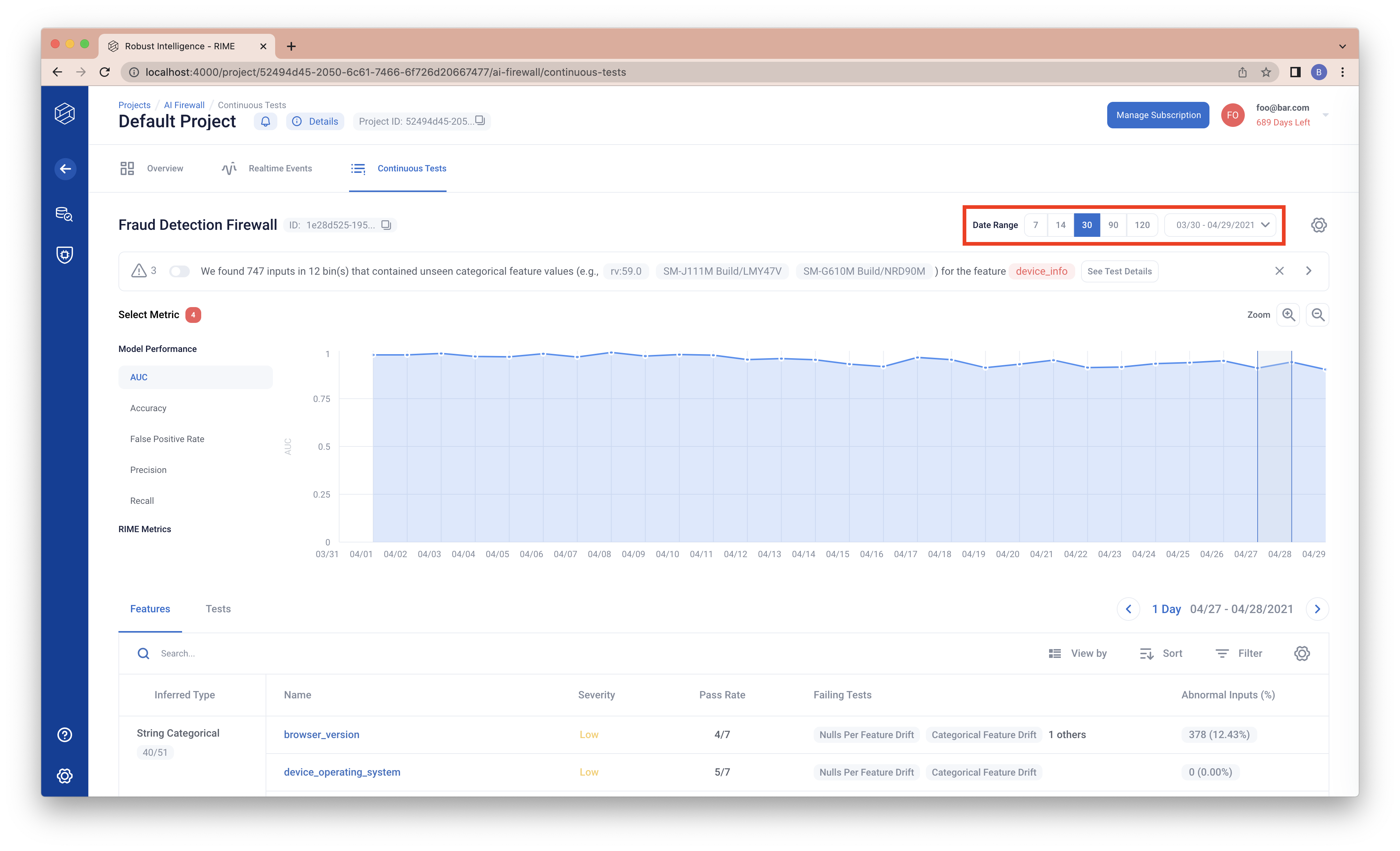Open the Filter options
The image size is (1400, 851).
tap(1239, 653)
